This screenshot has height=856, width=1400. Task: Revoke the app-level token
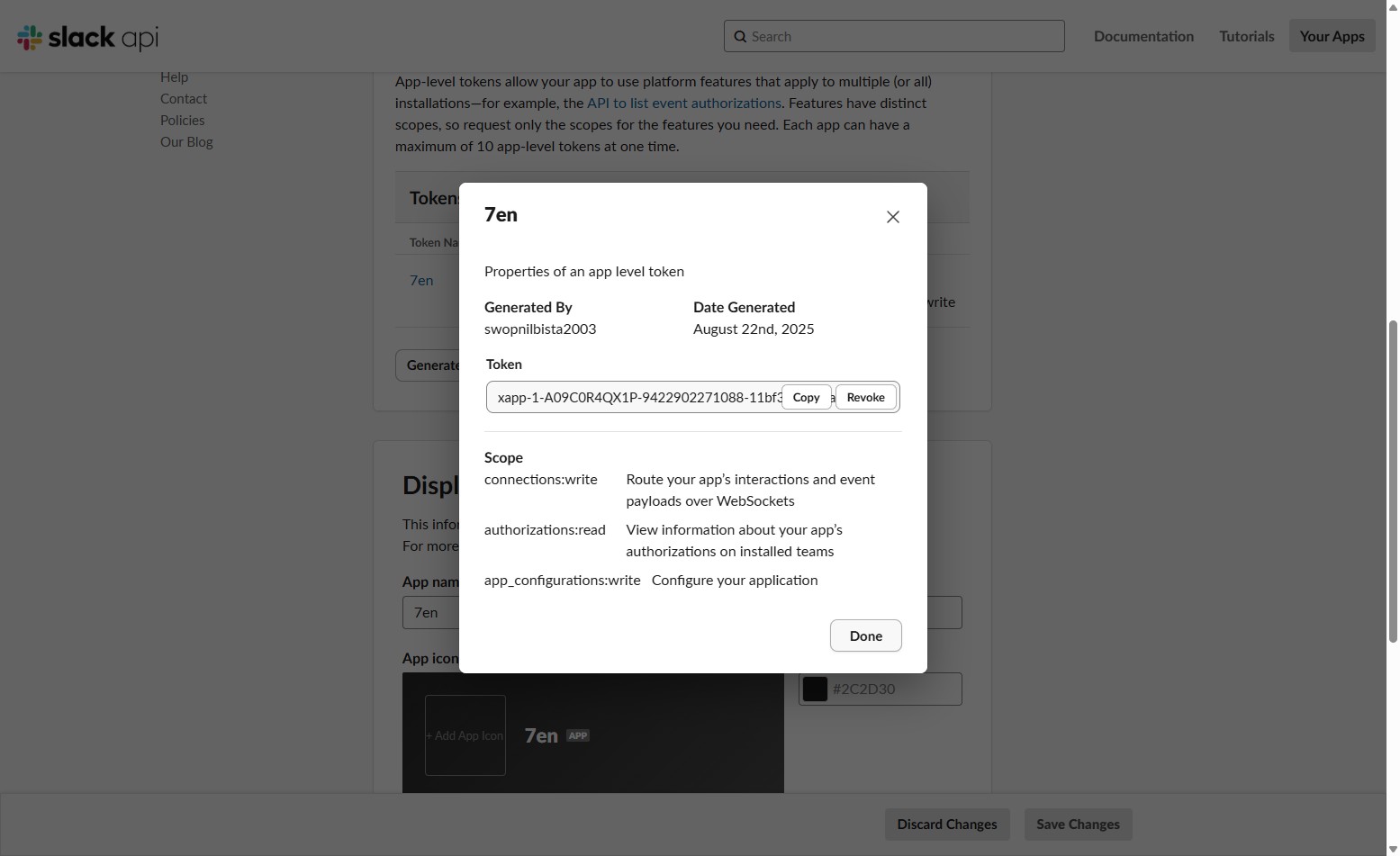[x=865, y=397]
